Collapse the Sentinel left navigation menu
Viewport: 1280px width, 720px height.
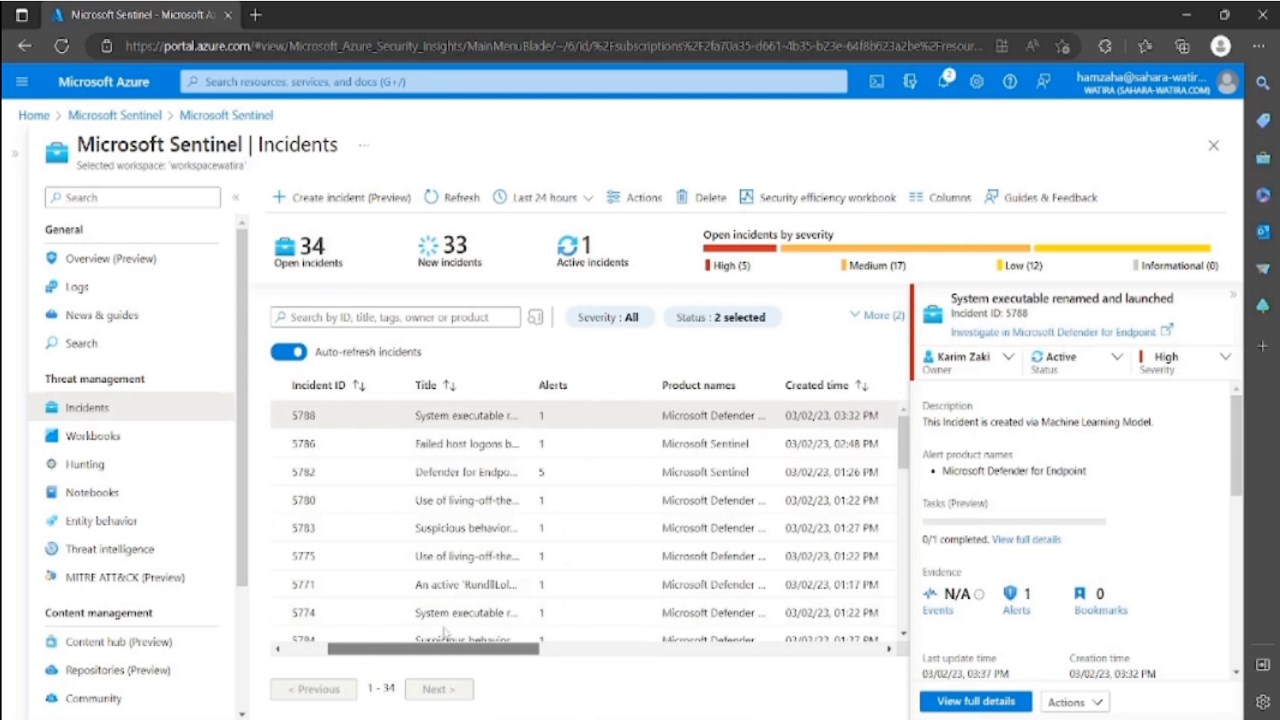(236, 198)
